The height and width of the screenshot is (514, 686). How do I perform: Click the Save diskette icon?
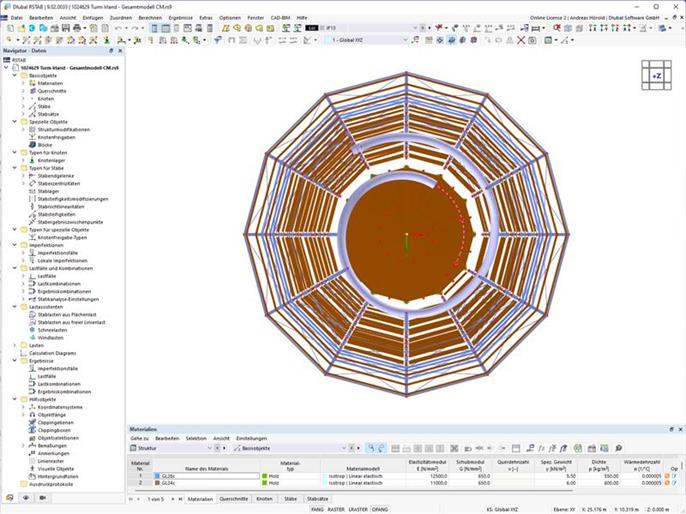[x=66, y=28]
